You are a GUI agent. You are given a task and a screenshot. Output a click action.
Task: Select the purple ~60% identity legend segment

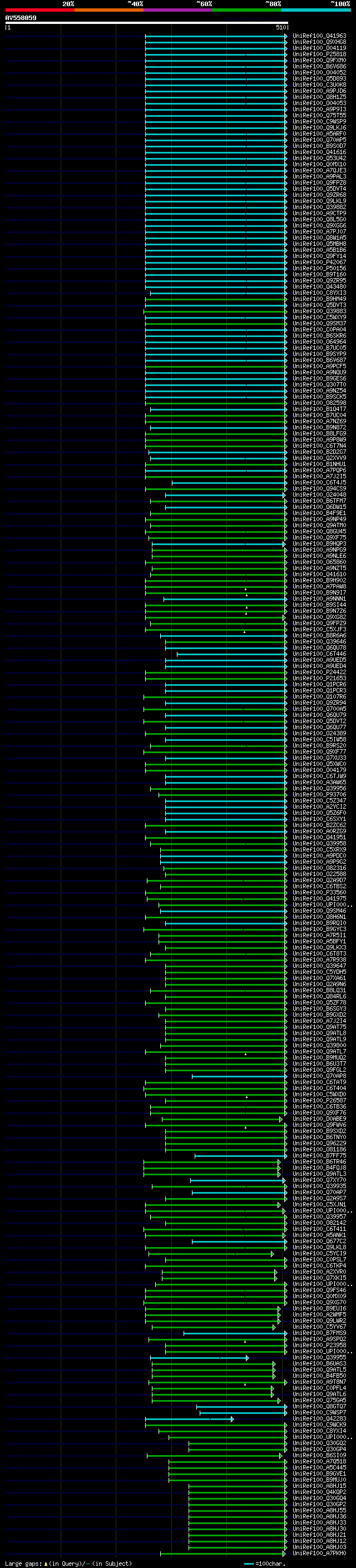(x=179, y=10)
